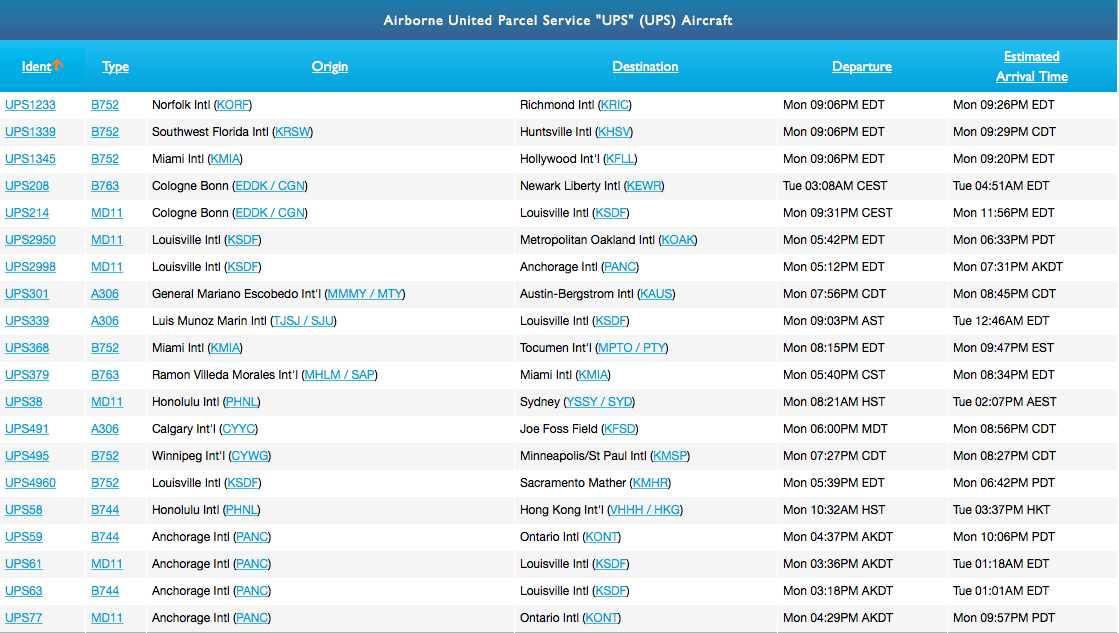Click B752 type in UPS1233 row
1119x633 pixels.
(x=105, y=105)
